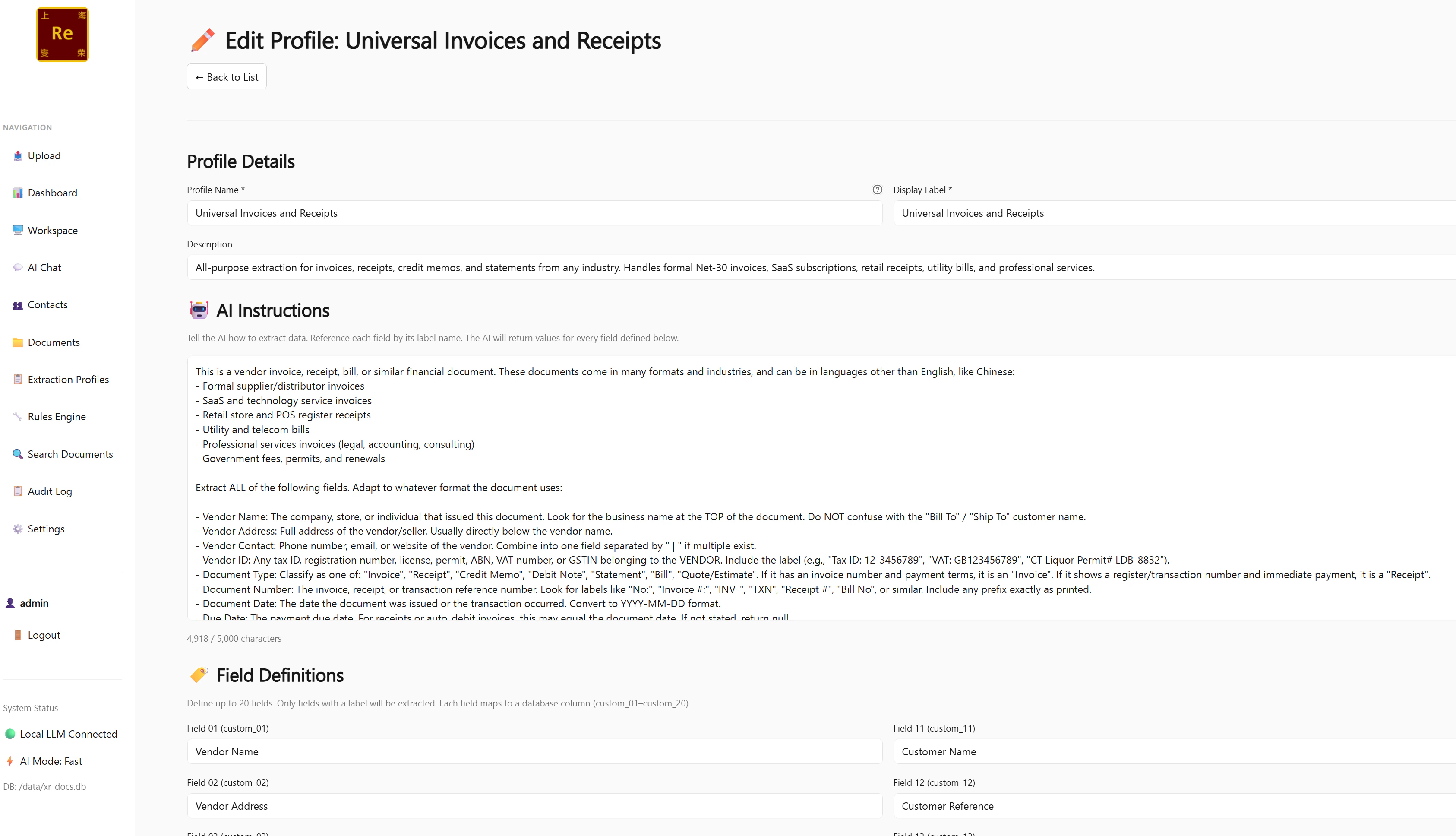Viewport: 1456px width, 836px height.
Task: Click the Re company logo
Action: [63, 35]
